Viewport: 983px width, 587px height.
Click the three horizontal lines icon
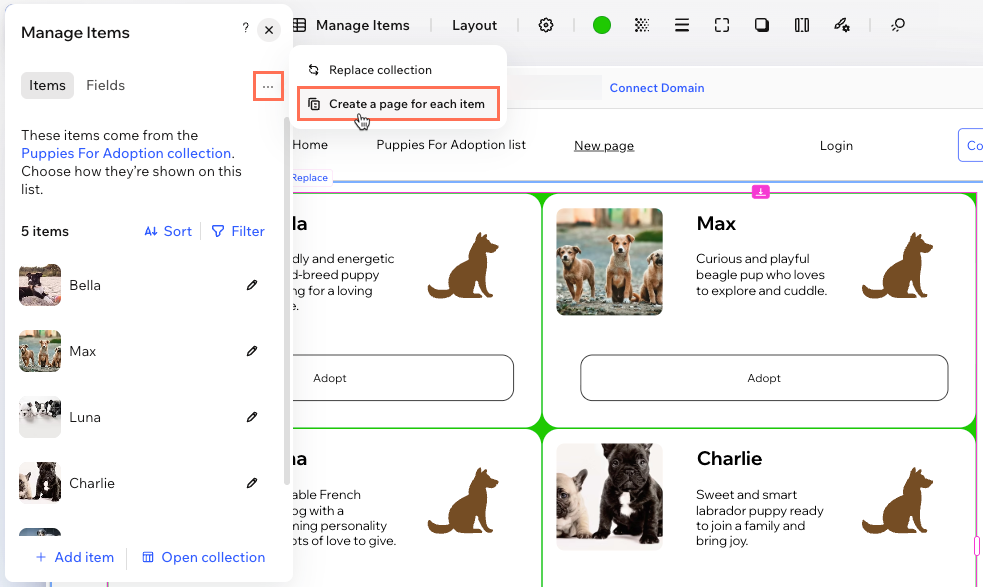682,25
